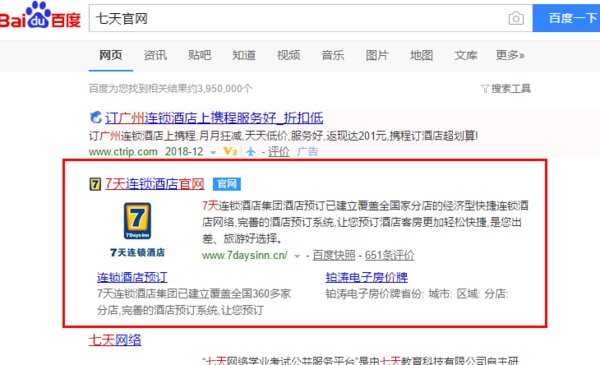
Task: Open the 七天网络 result title
Action: coord(115,340)
